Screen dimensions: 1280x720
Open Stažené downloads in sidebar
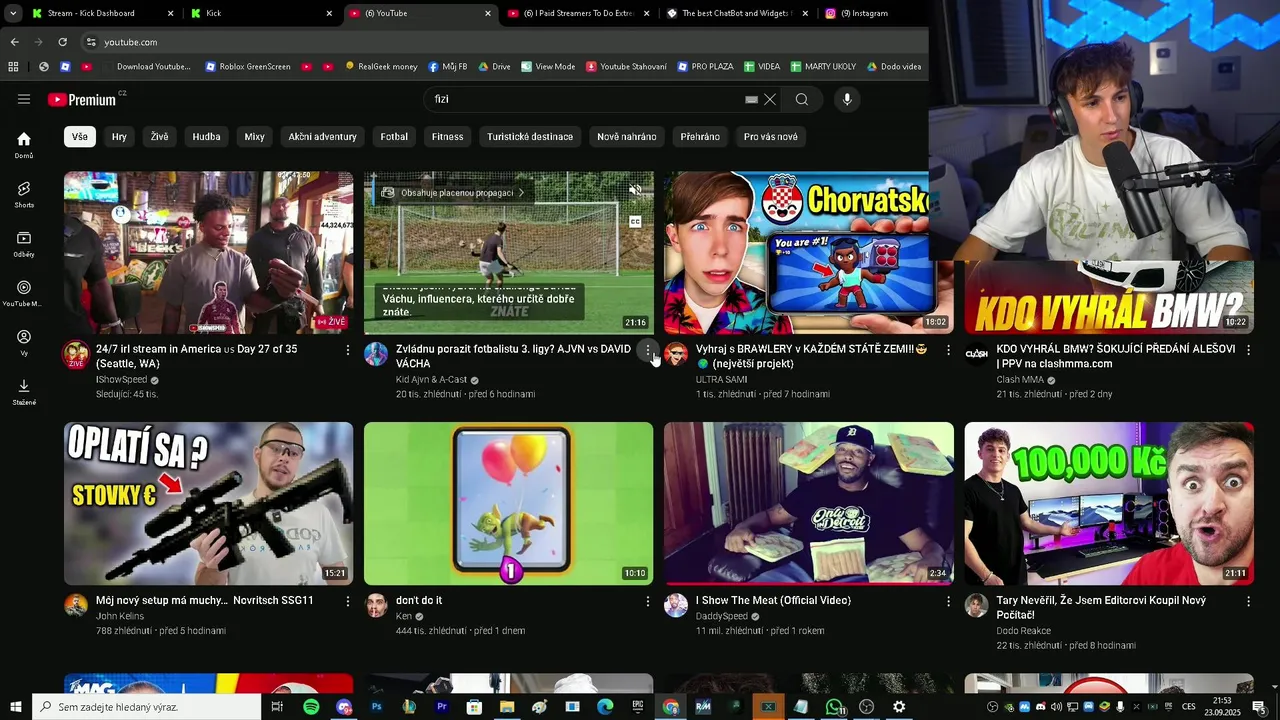(x=24, y=391)
